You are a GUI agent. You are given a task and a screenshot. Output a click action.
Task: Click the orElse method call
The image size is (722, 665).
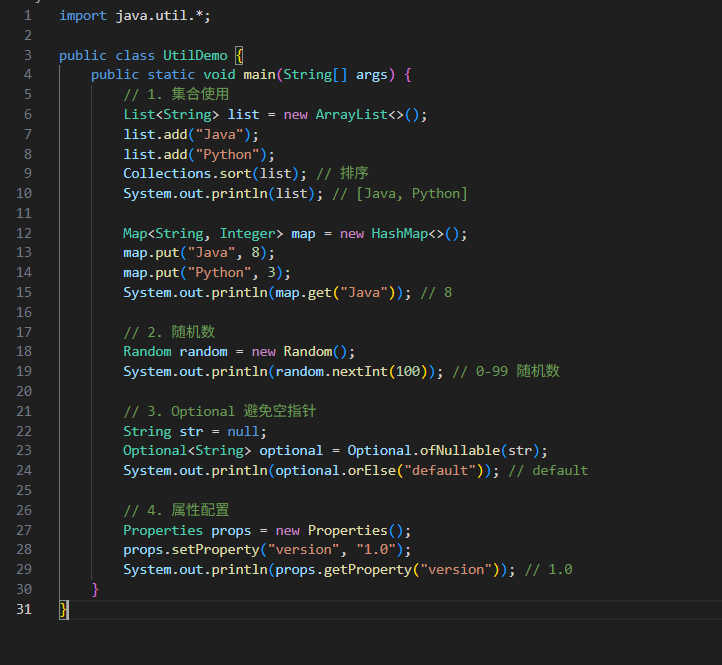[x=371, y=470]
